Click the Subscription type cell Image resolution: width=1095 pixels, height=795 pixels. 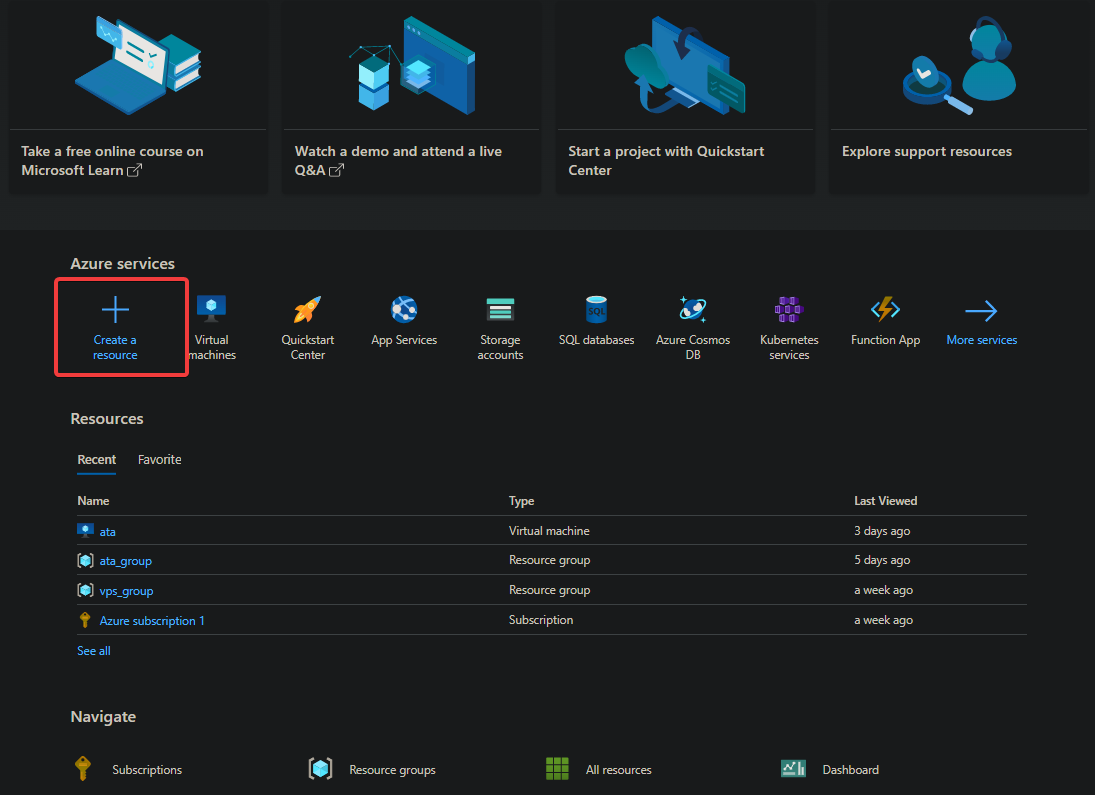click(x=541, y=620)
